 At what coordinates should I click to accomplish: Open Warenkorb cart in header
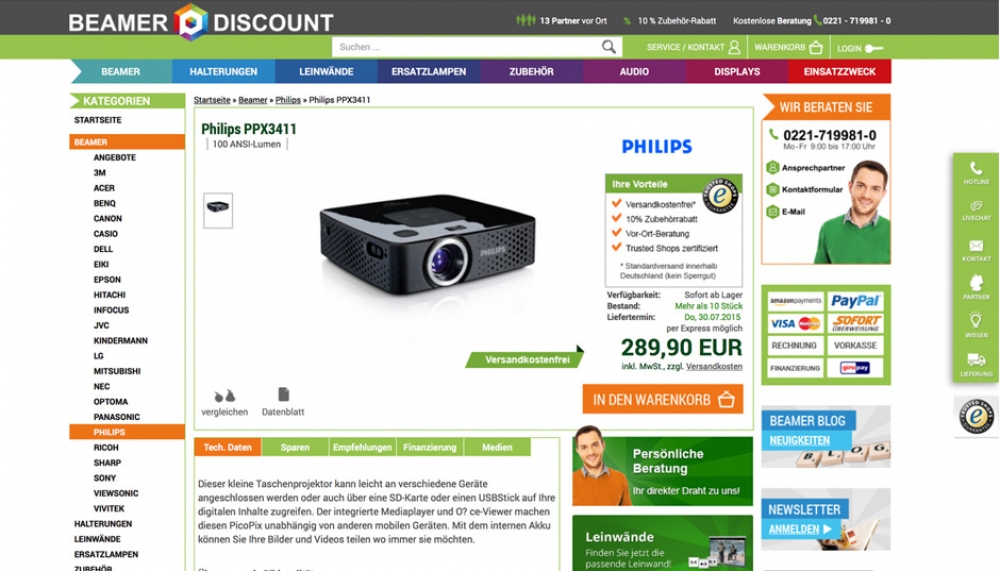(788, 47)
